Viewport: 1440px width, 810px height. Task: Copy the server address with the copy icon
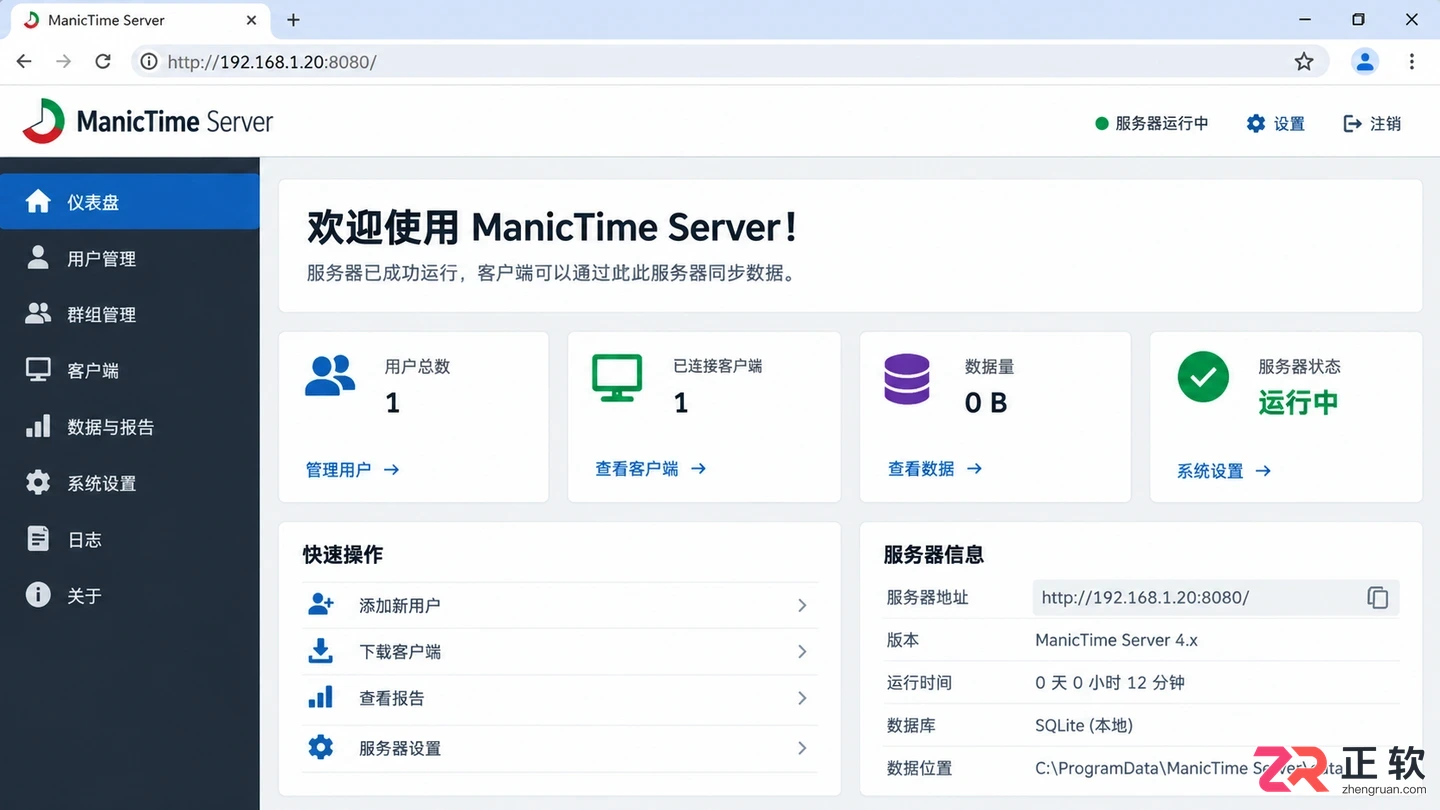1377,597
